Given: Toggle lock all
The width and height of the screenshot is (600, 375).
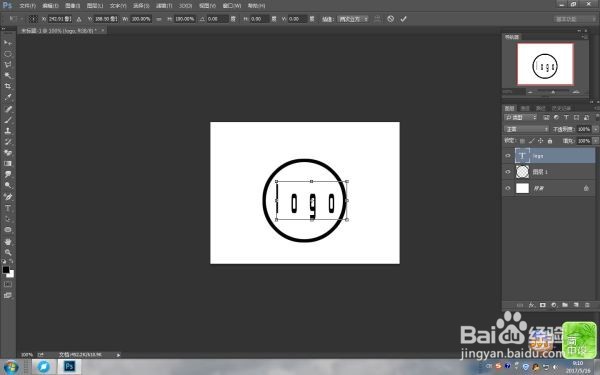Looking at the screenshot, I should pos(550,141).
